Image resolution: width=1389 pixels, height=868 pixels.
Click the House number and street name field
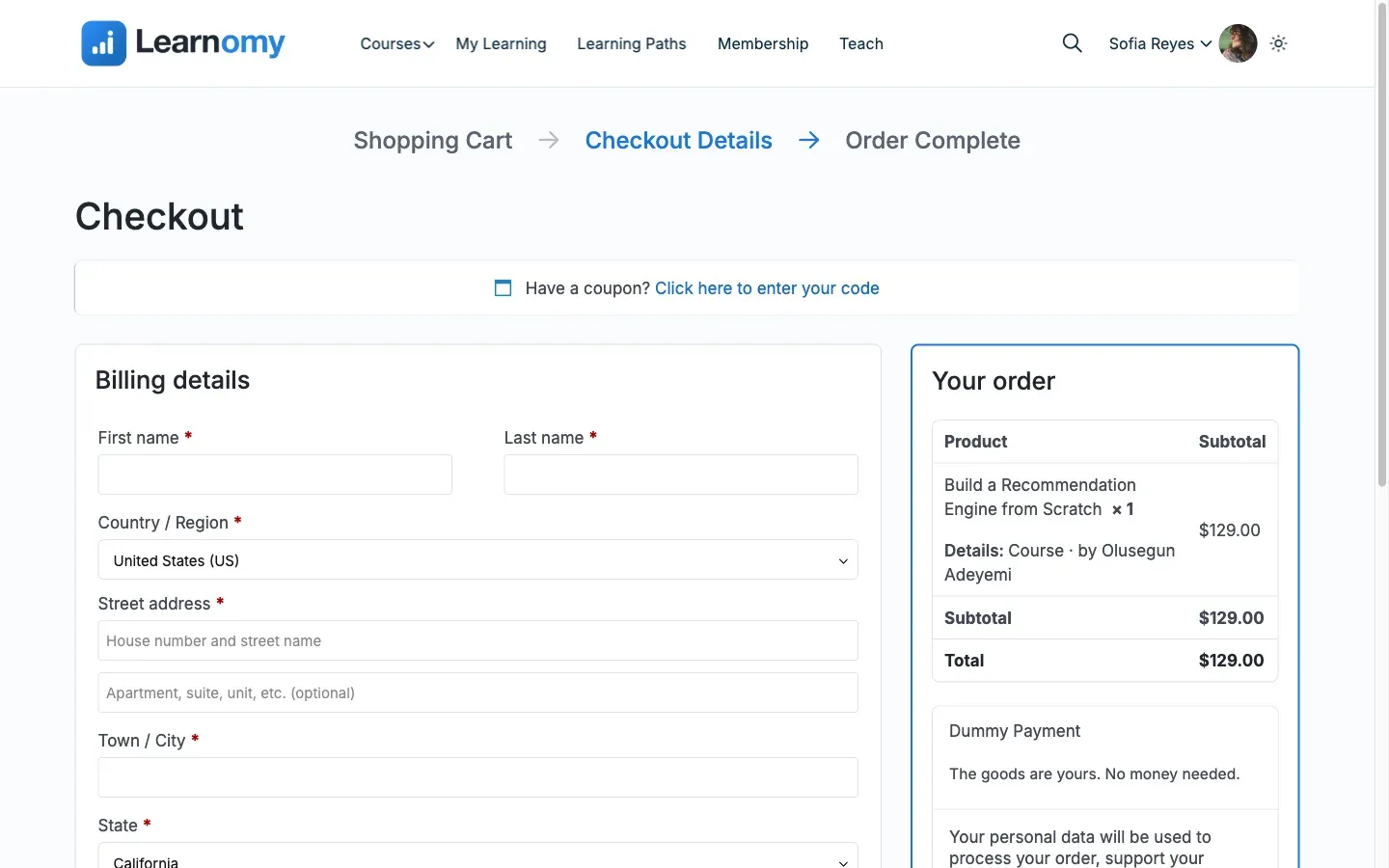[x=477, y=640]
